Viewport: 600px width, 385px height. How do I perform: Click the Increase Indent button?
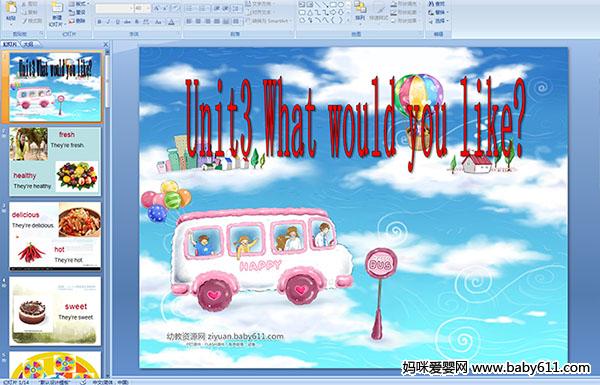point(226,8)
